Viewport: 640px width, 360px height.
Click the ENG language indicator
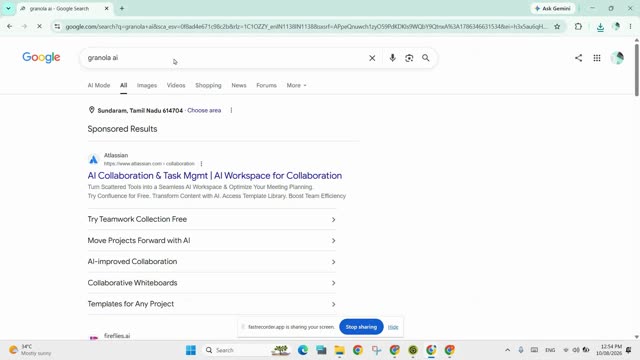click(550, 350)
